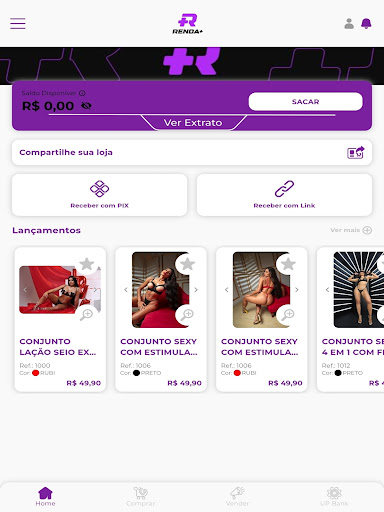Select the red RUBI color swatch Ref. 1000
Screen dimensions: 384x512
pos(36,373)
